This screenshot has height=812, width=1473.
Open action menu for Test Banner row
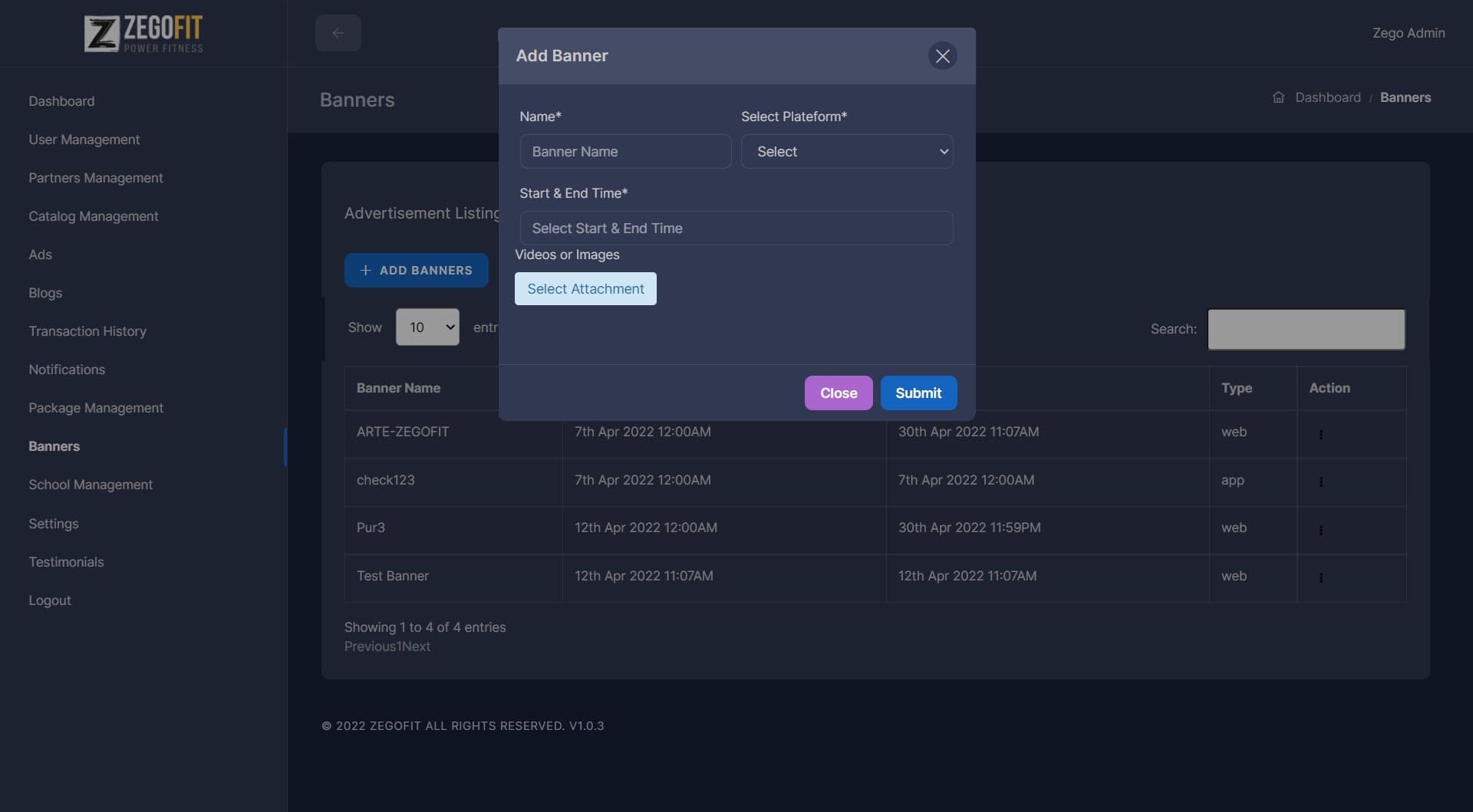pyautogui.click(x=1320, y=578)
